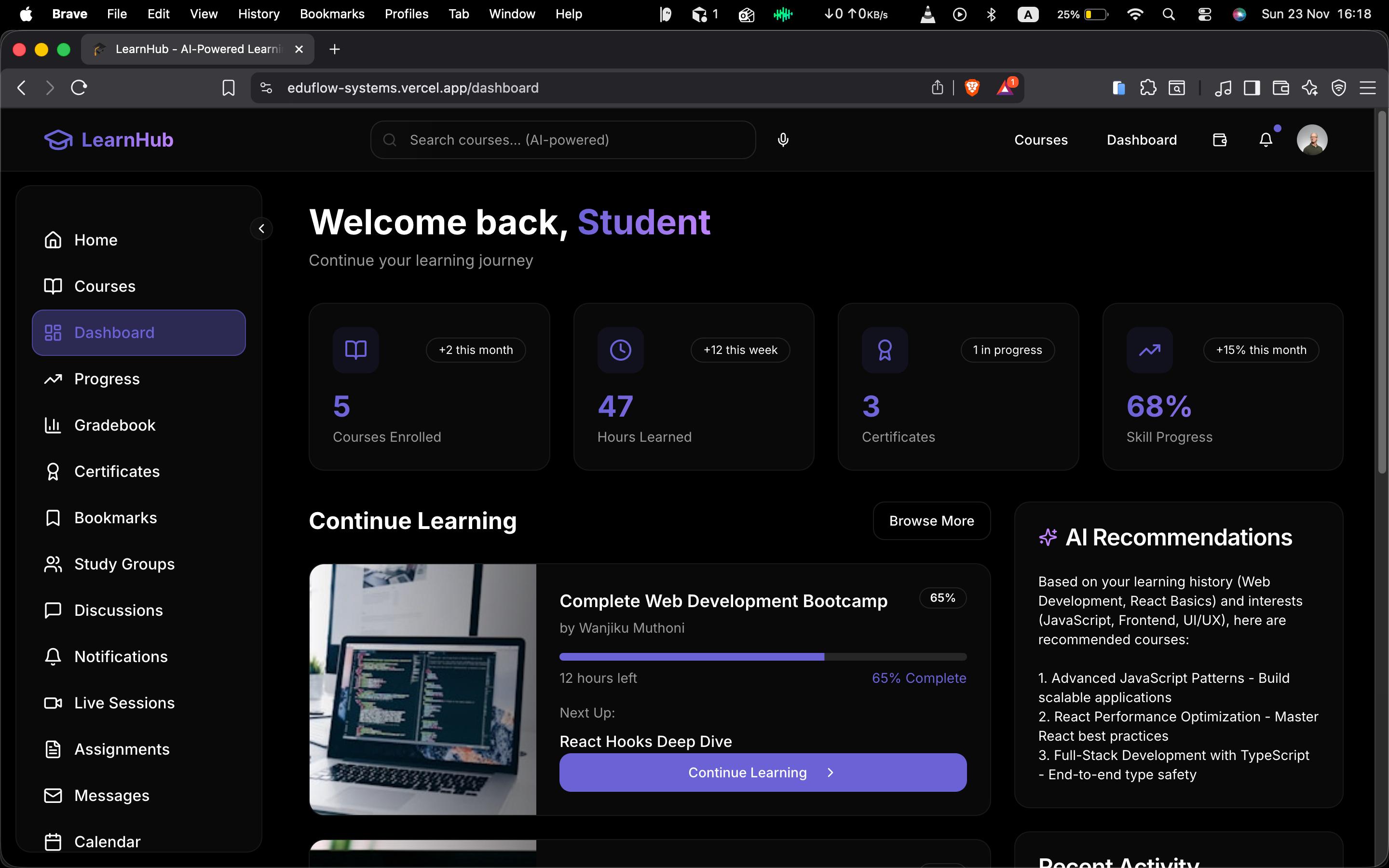
Task: Open the notifications bell in header
Action: click(1266, 139)
